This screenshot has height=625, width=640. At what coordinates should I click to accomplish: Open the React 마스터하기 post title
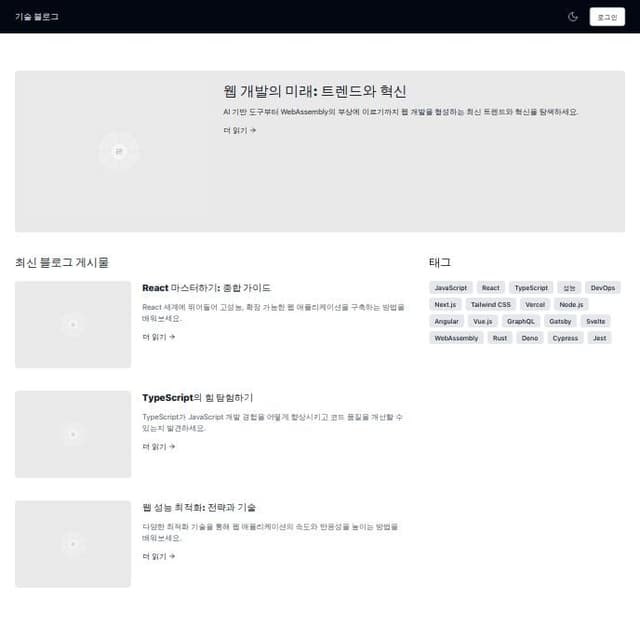point(206,288)
